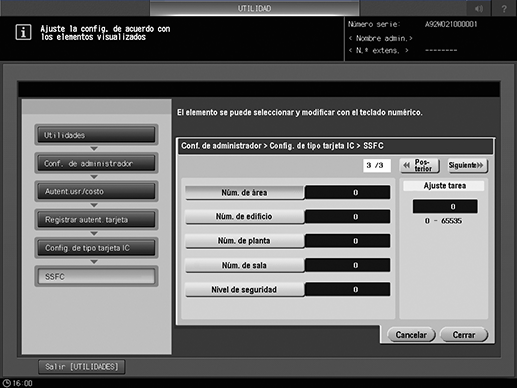Click the breadcrumb path ending in SSFC
Viewport: 517px width, 388px height.
[282, 146]
